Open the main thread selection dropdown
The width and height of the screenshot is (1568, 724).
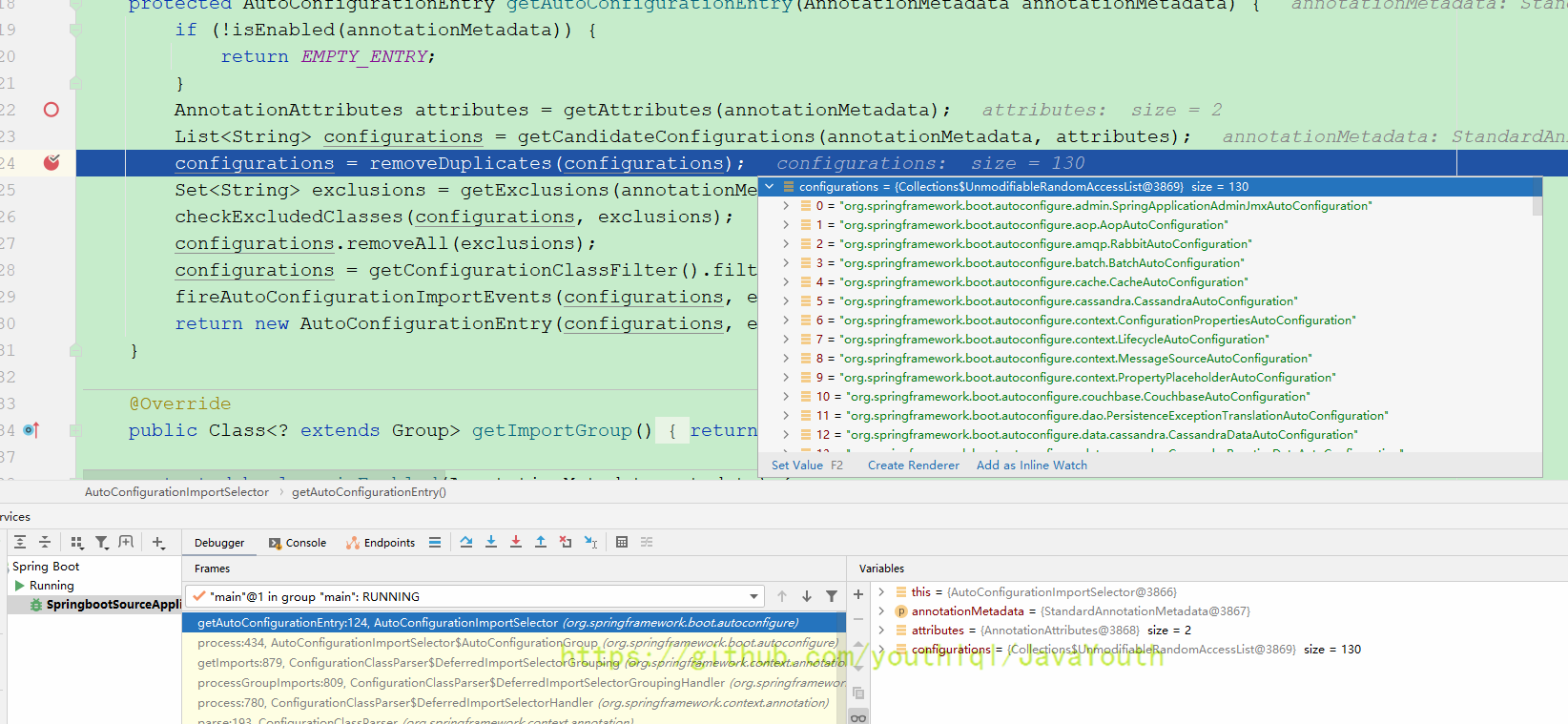click(x=753, y=596)
